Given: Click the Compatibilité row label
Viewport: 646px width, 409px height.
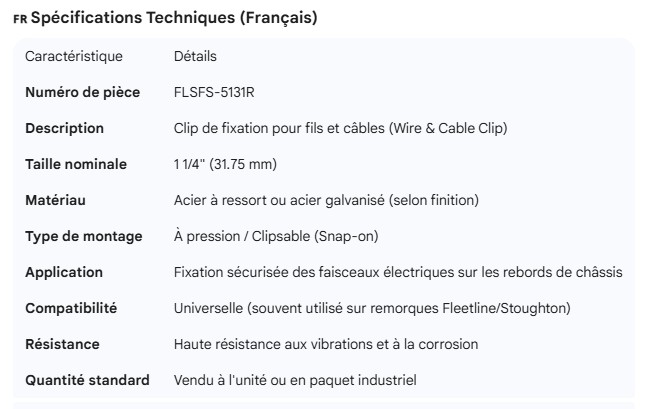Looking at the screenshot, I should [71, 308].
